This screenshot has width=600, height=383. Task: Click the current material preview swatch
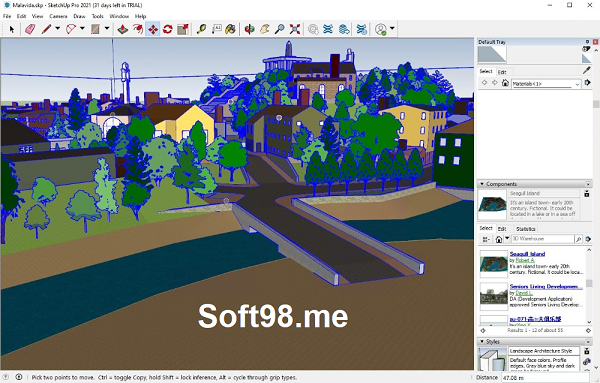(x=492, y=54)
